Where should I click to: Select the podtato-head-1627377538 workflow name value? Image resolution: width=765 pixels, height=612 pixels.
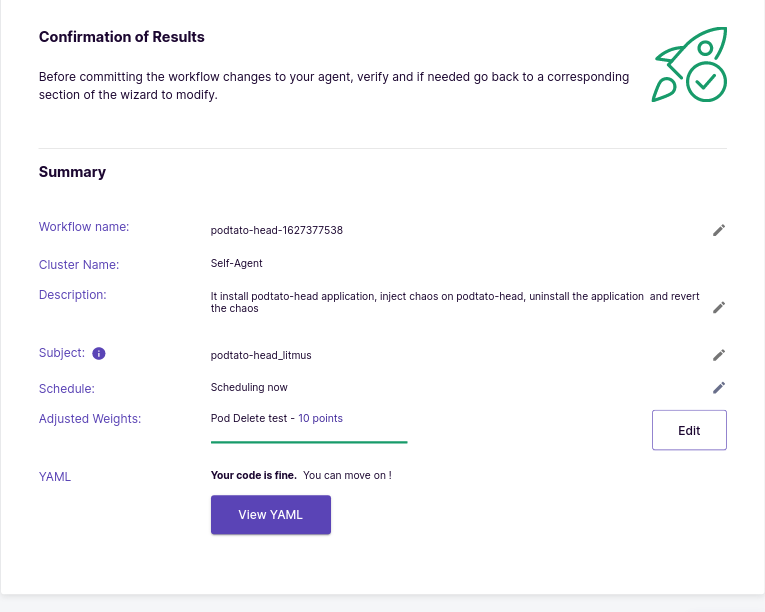point(277,230)
